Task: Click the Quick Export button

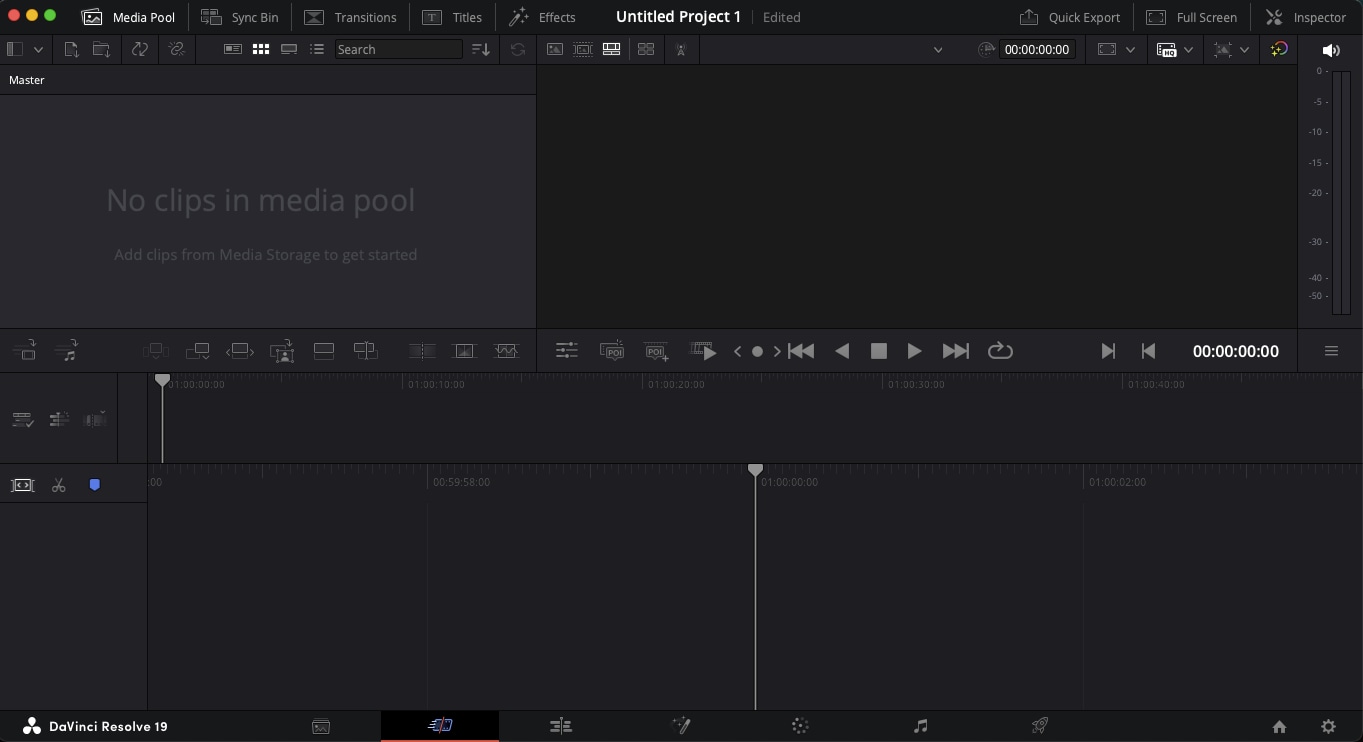Action: coord(1070,17)
